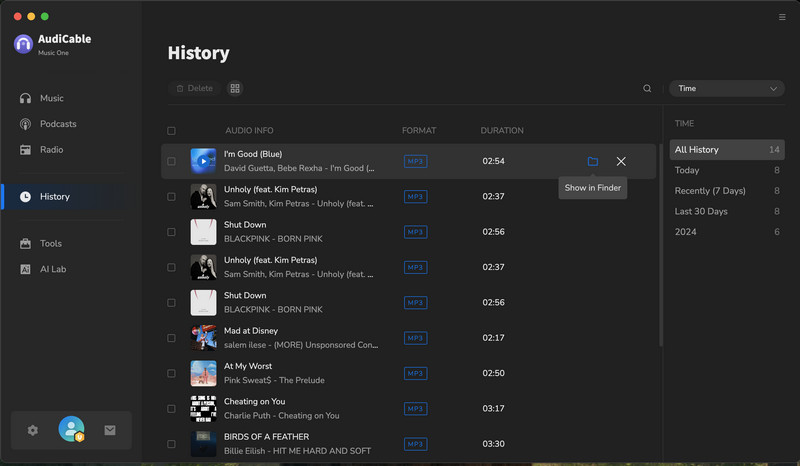Check the first Unholy row checkbox
This screenshot has height=466, width=800.
tap(171, 197)
